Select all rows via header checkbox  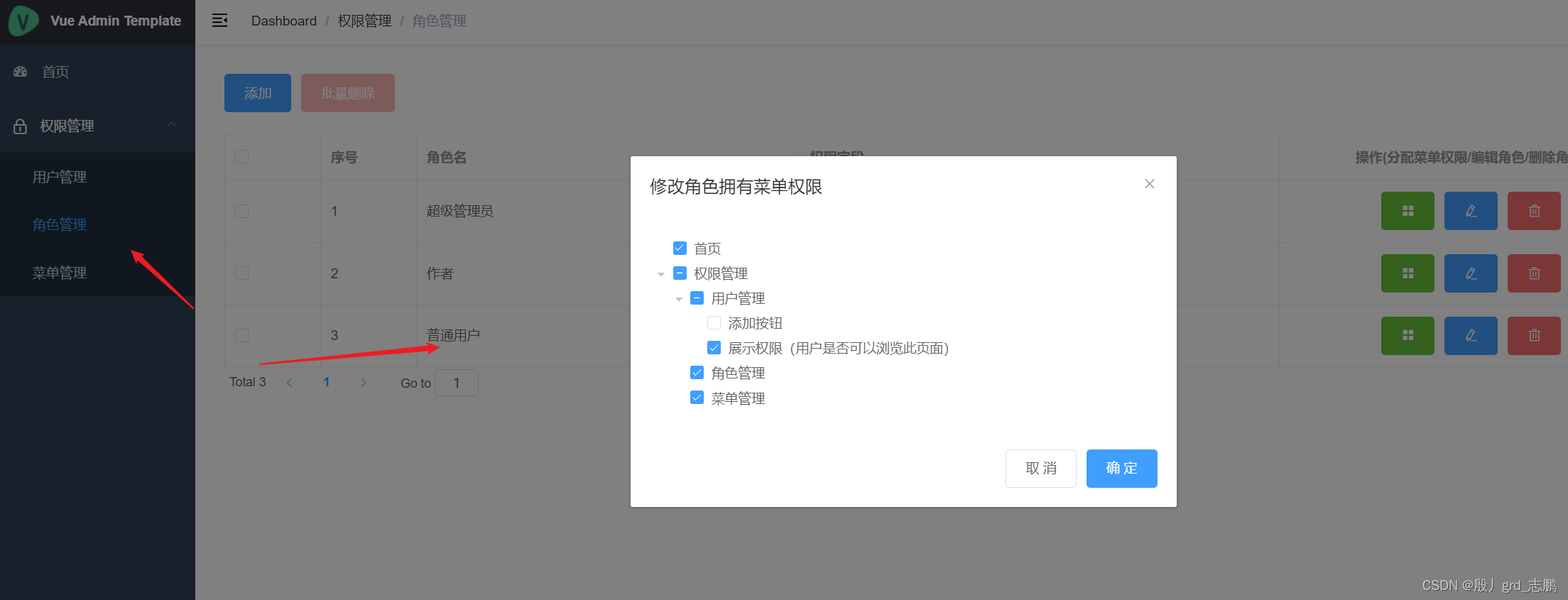[x=242, y=157]
